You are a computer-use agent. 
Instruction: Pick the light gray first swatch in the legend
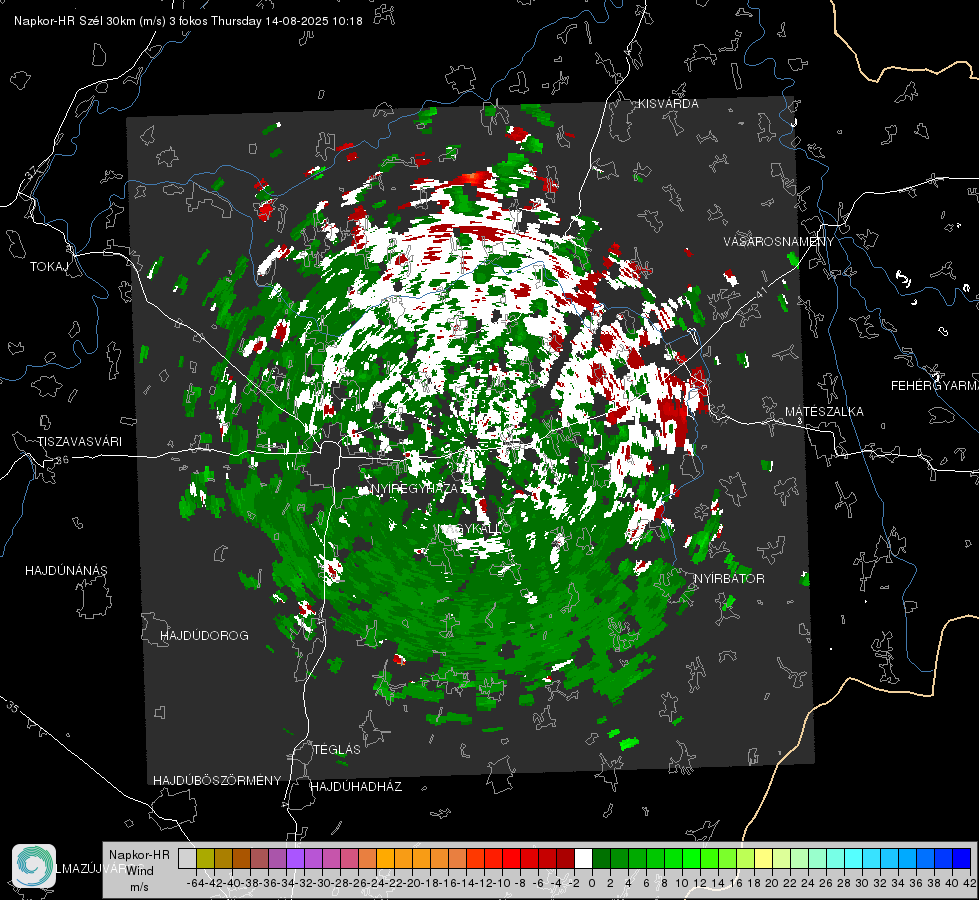[187, 858]
